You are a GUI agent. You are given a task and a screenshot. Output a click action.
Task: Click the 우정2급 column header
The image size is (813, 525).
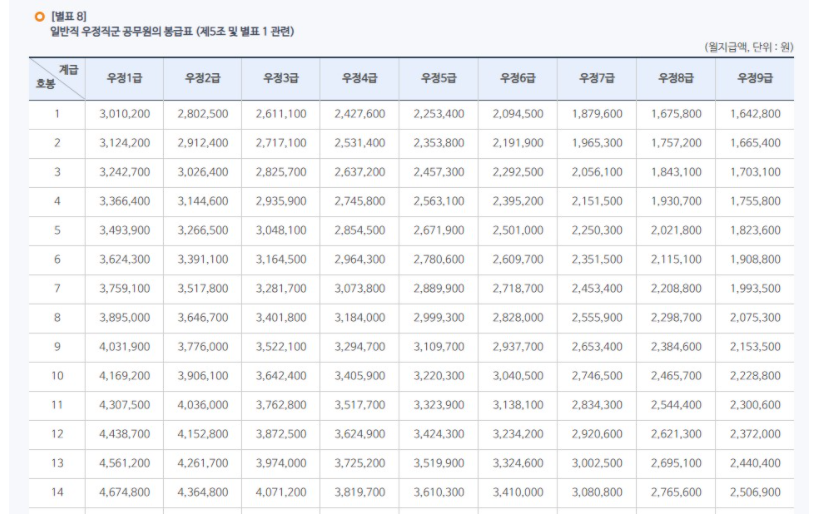click(203, 78)
